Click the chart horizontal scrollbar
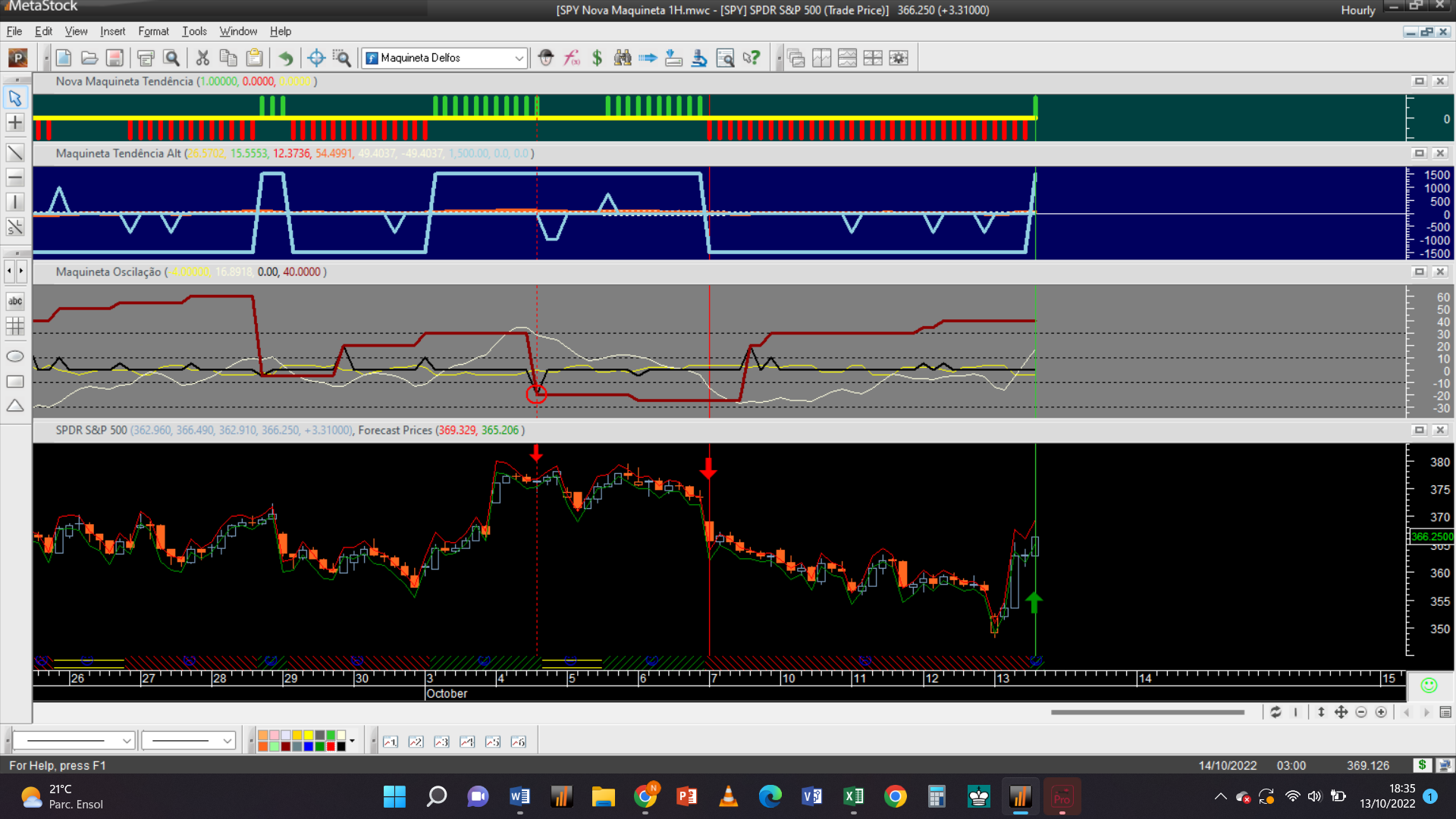1456x819 pixels. (1147, 712)
